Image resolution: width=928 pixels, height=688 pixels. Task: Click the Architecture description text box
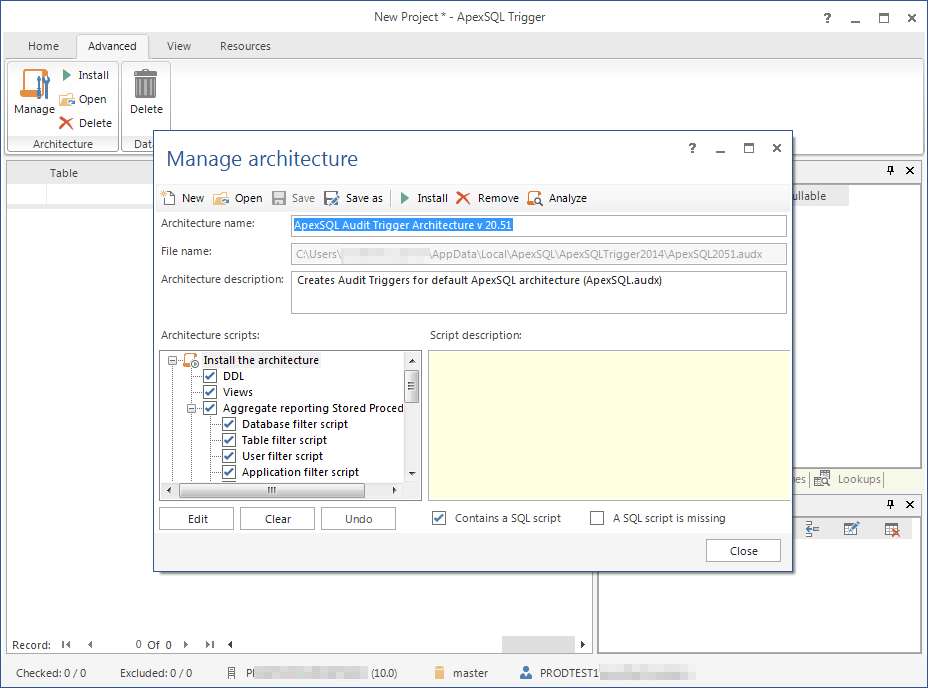(x=539, y=292)
